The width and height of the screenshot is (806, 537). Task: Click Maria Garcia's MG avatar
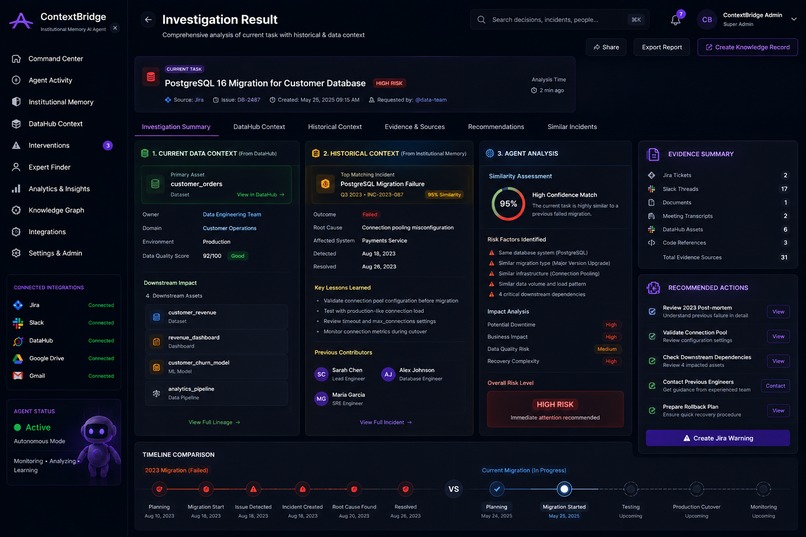[321, 398]
